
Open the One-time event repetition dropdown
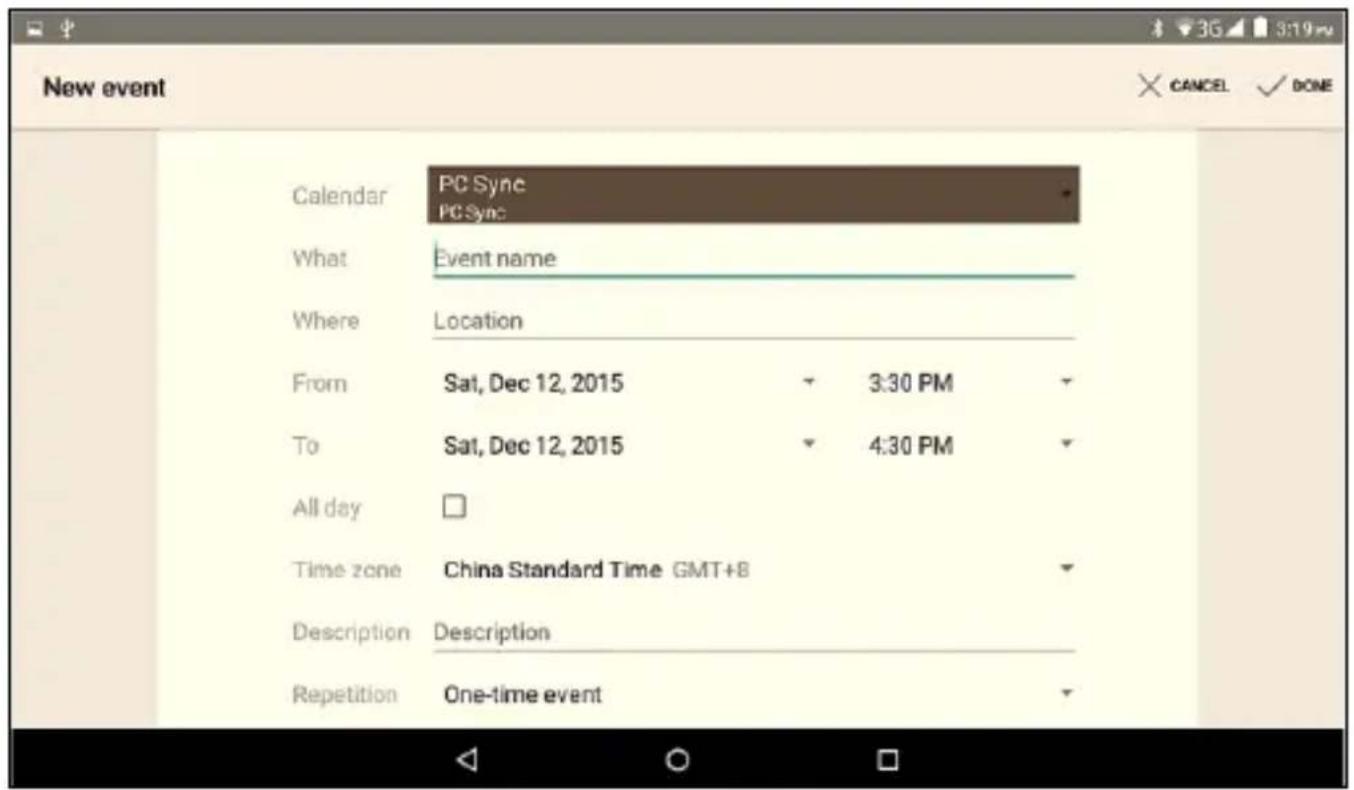click(x=756, y=694)
